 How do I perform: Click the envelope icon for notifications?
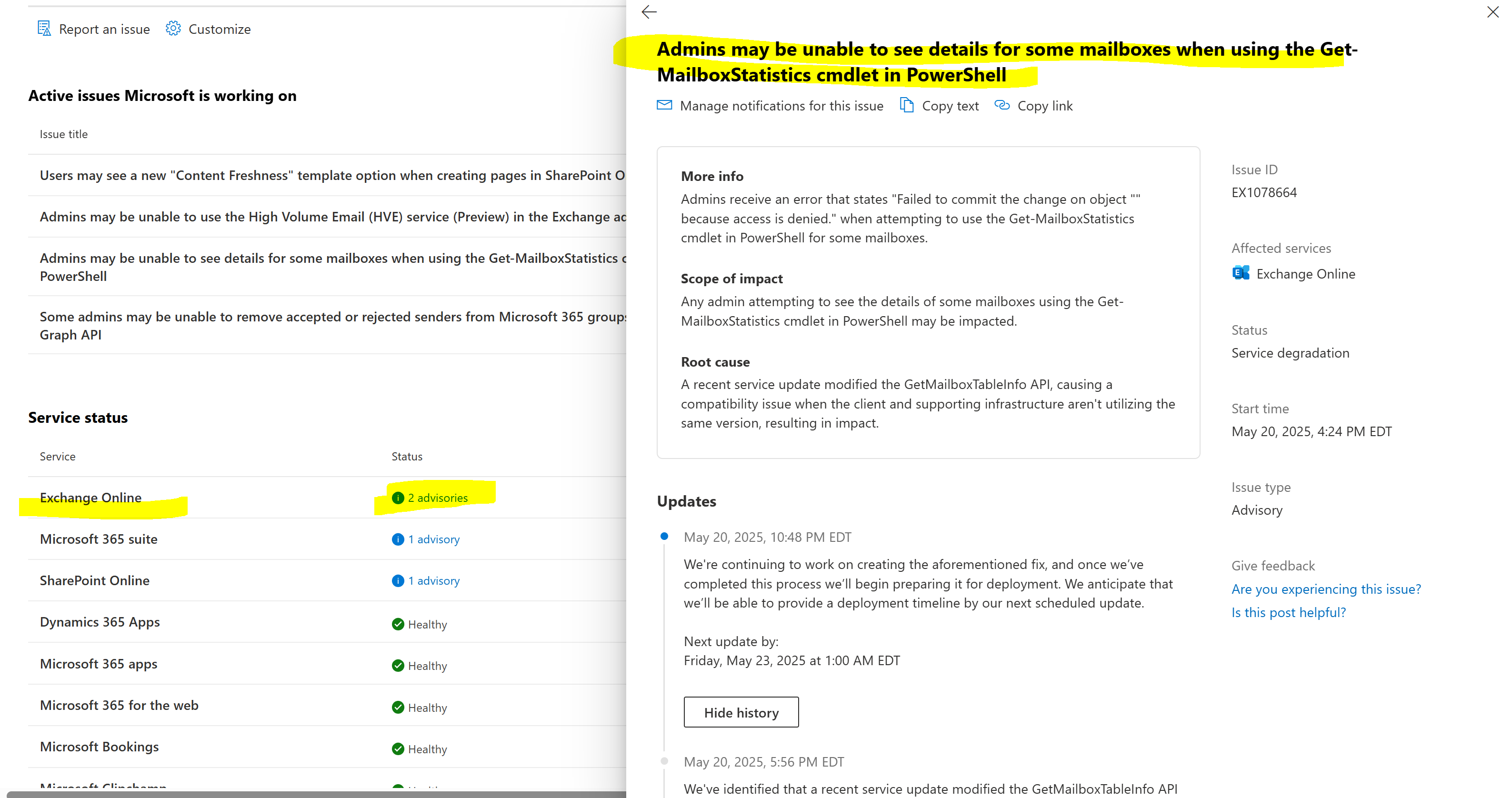[664, 105]
